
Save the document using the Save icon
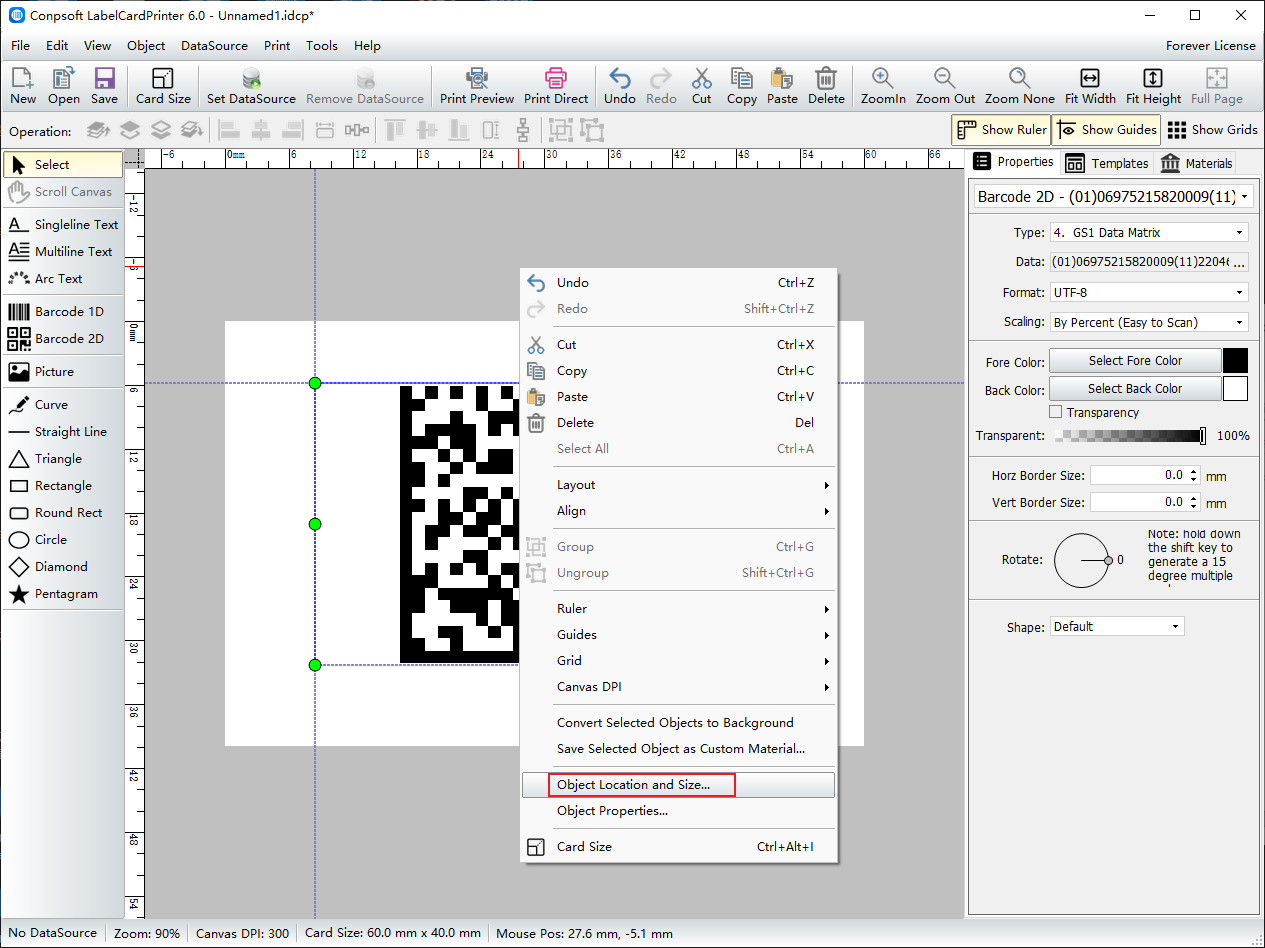click(x=104, y=86)
